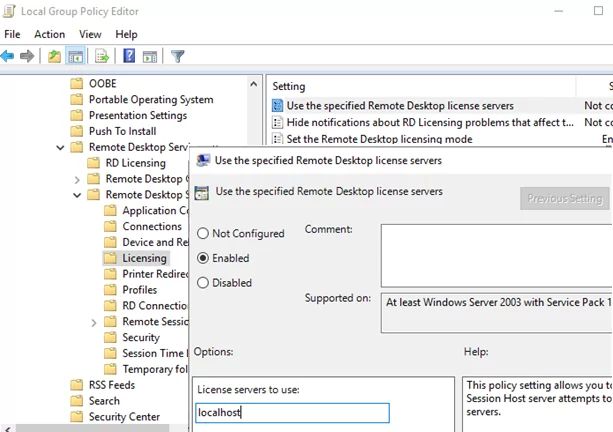Click the policy help description text
Image resolution: width=613 pixels, height=432 pixels.
pyautogui.click(x=539, y=398)
